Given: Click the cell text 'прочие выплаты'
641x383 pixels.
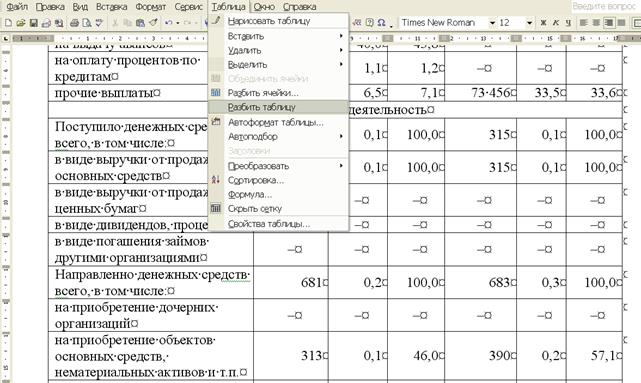Looking at the screenshot, I should (x=103, y=93).
